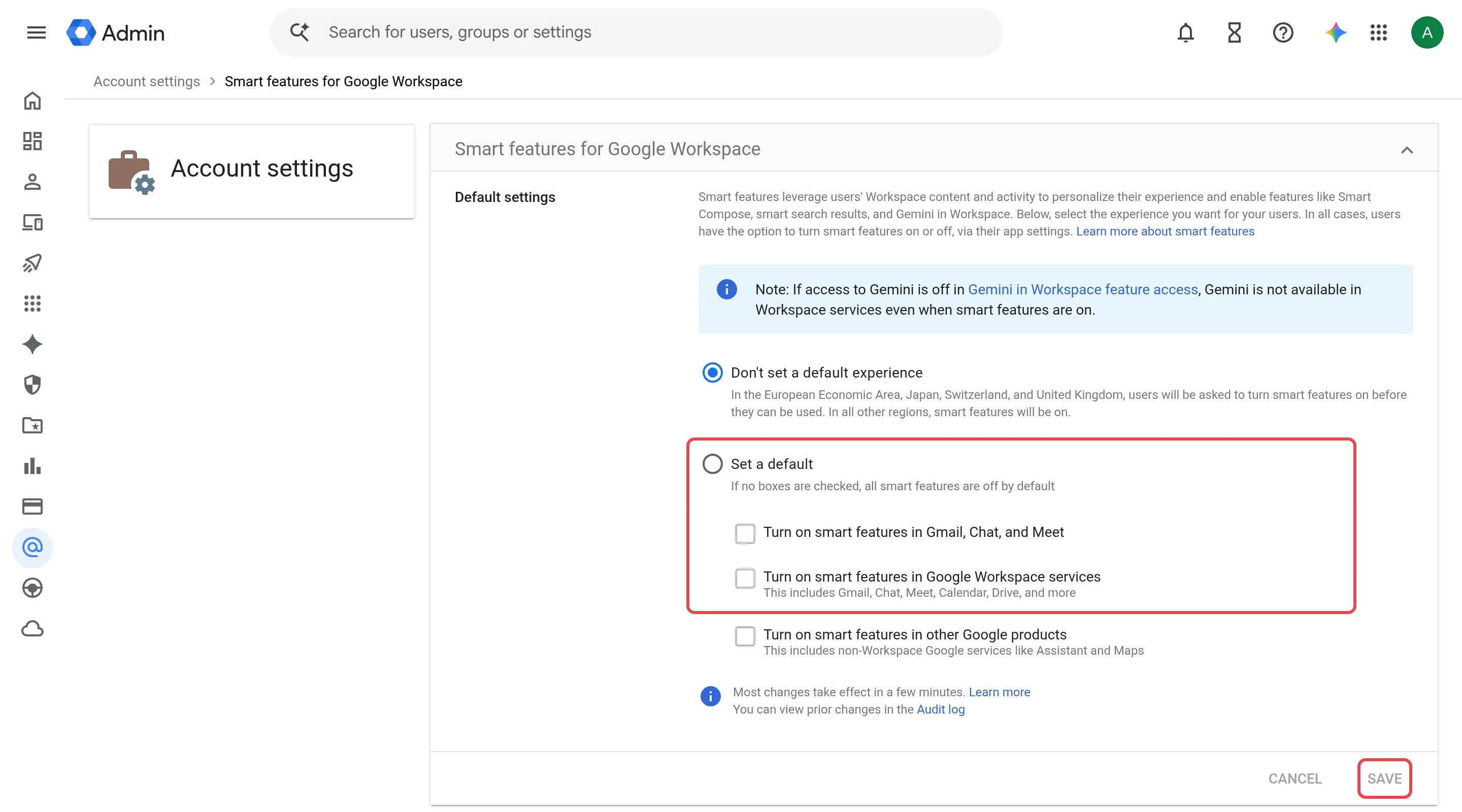
Task: Click the Default settings label
Action: (x=505, y=197)
